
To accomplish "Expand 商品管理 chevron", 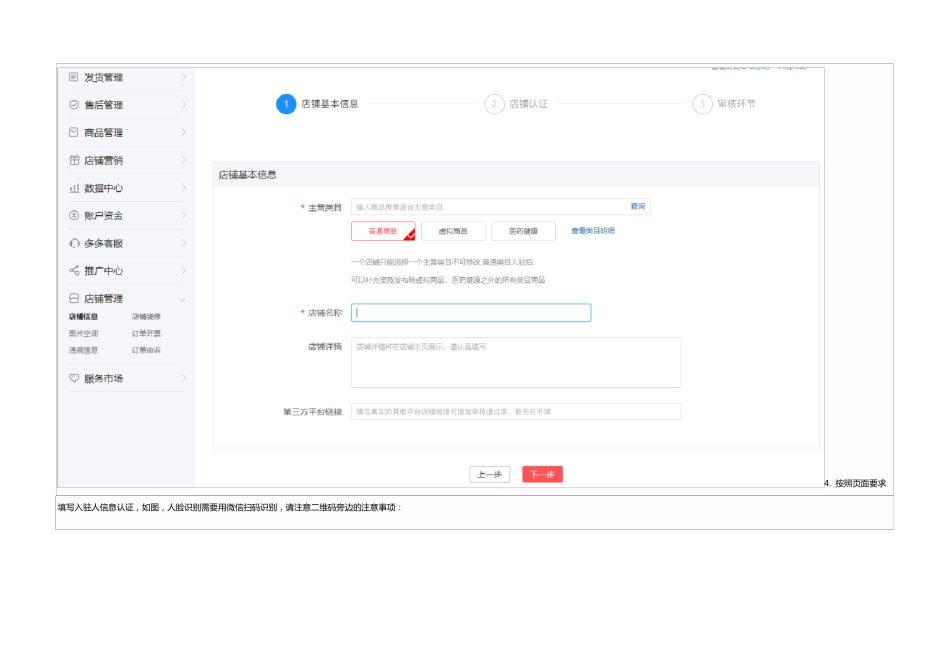I will click(184, 132).
